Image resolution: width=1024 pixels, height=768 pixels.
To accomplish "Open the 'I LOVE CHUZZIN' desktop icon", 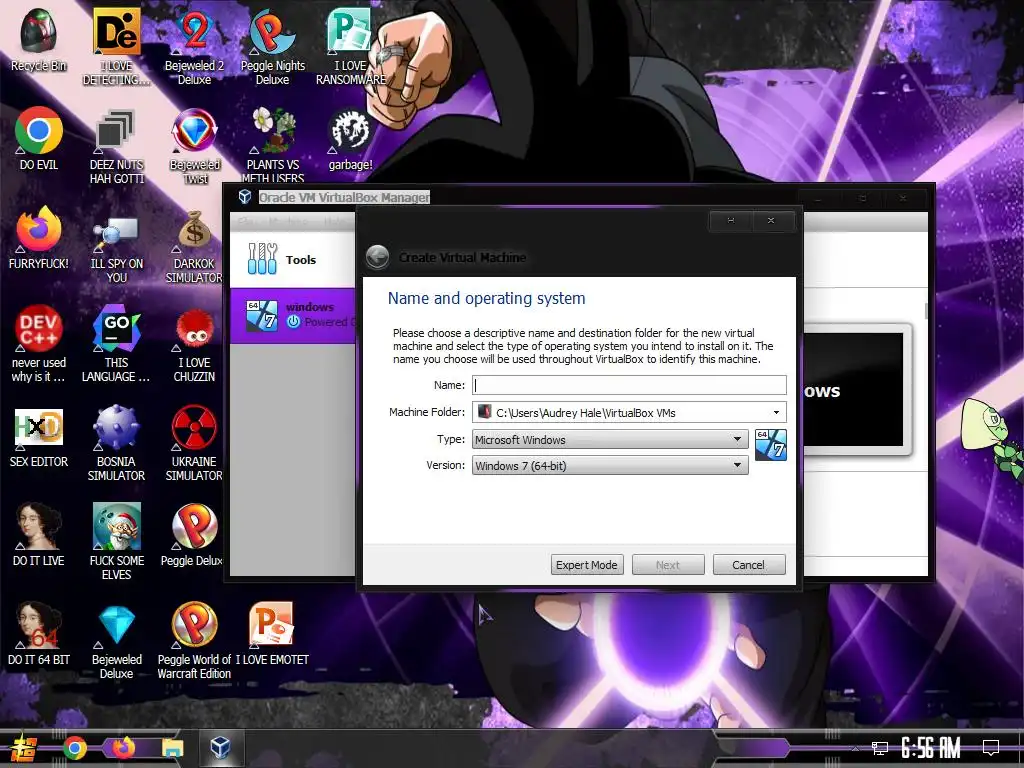I will [x=194, y=344].
